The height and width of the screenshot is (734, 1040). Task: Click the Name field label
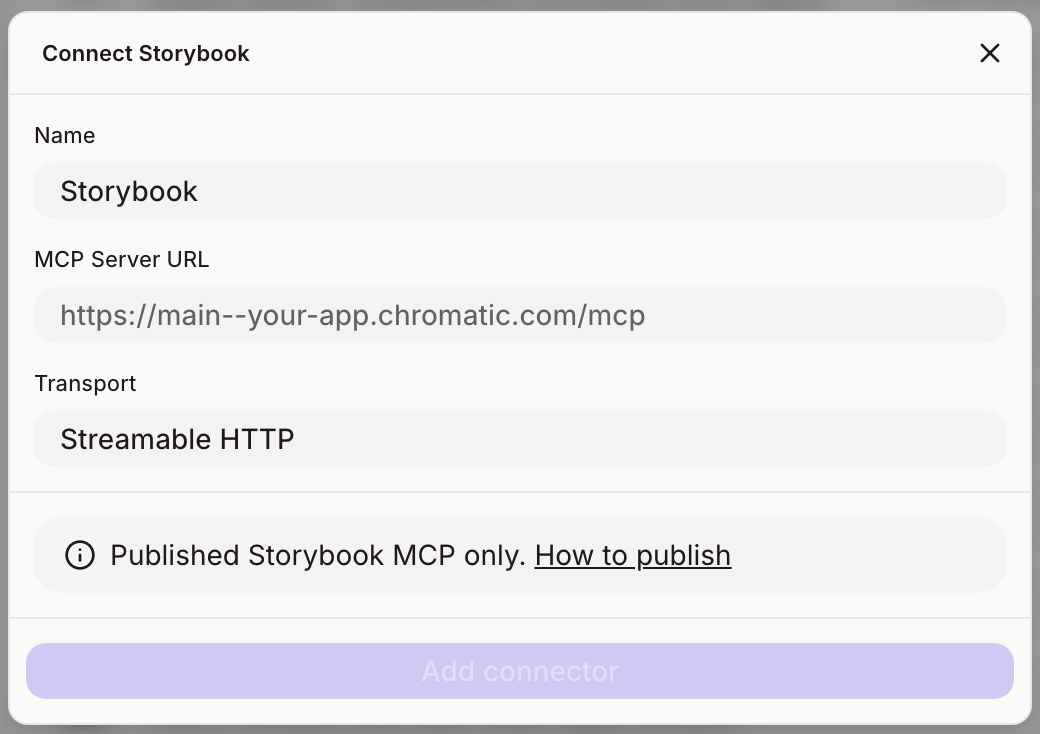(x=65, y=135)
